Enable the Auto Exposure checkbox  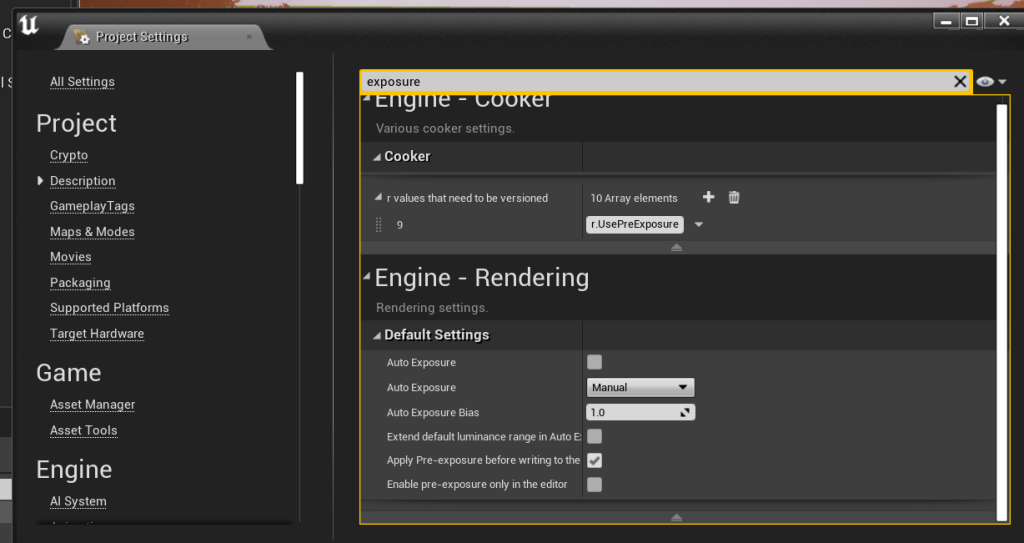595,362
